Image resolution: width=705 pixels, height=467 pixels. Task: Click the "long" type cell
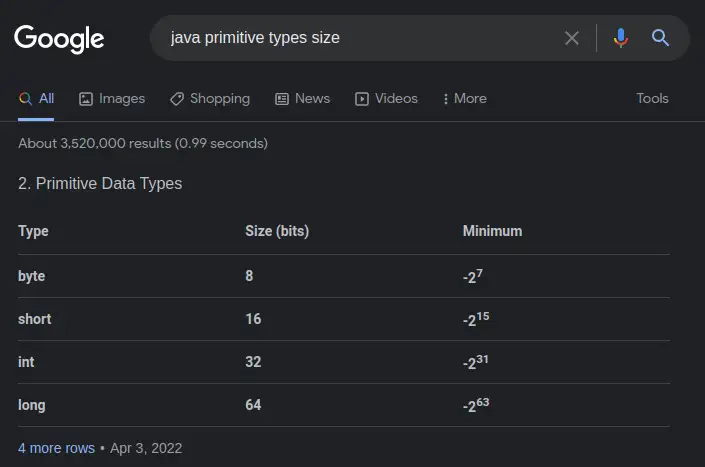(32, 405)
